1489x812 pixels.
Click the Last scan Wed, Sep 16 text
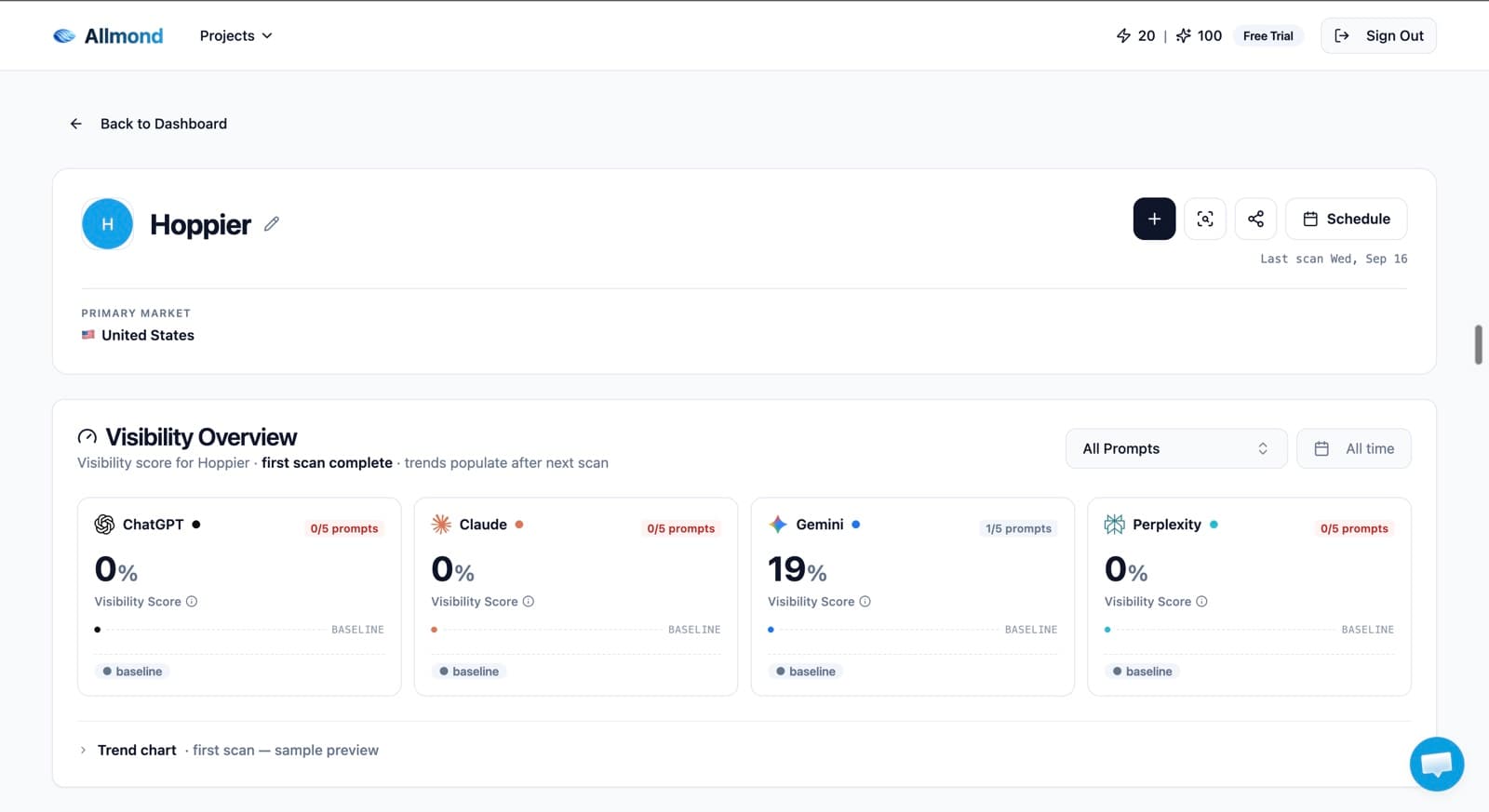tap(1334, 259)
